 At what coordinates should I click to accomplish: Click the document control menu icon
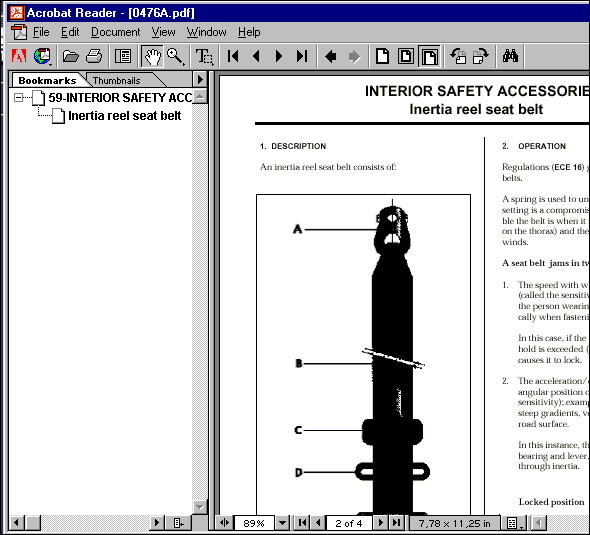tap(19, 32)
